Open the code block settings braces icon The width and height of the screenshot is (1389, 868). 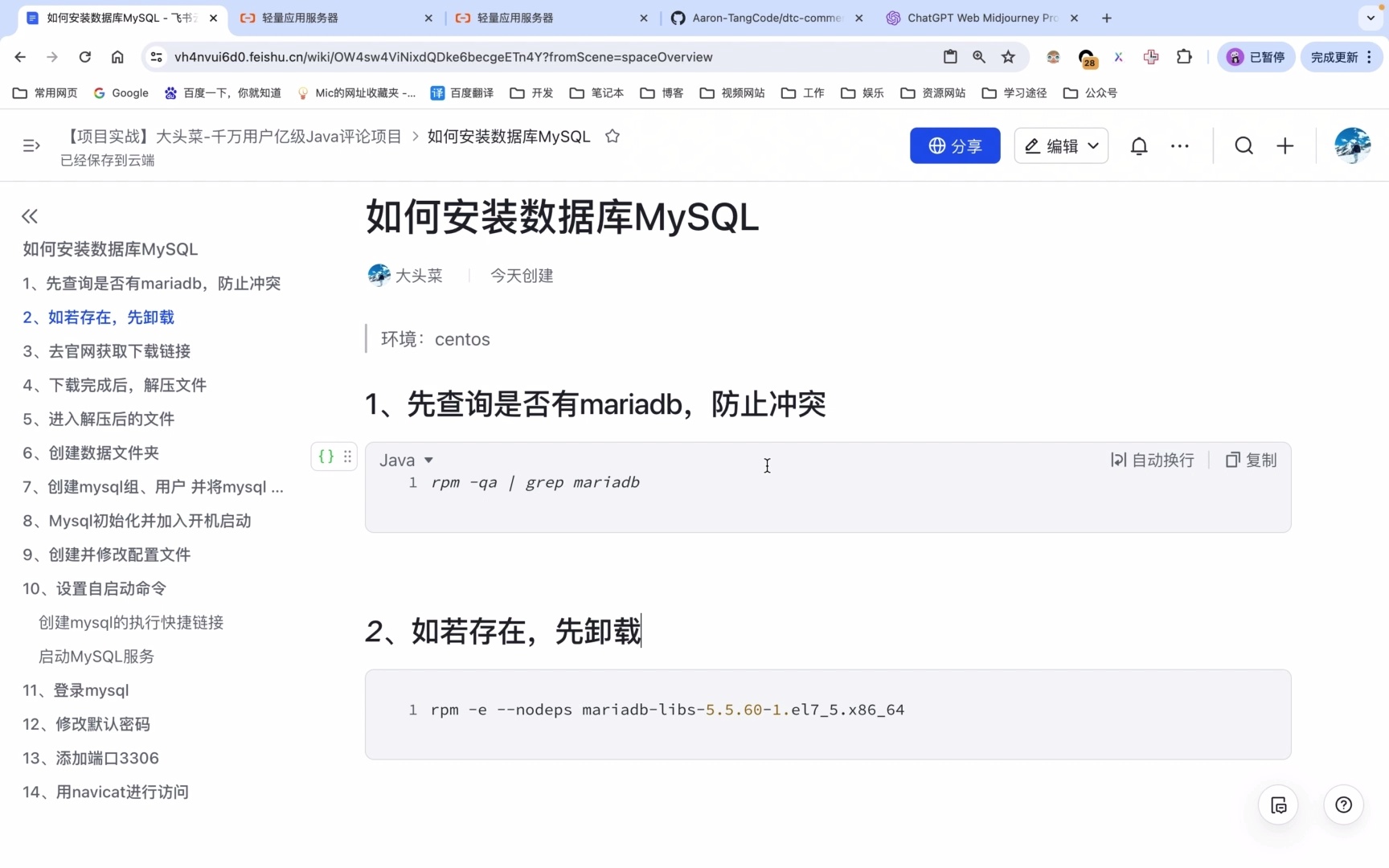(x=325, y=456)
